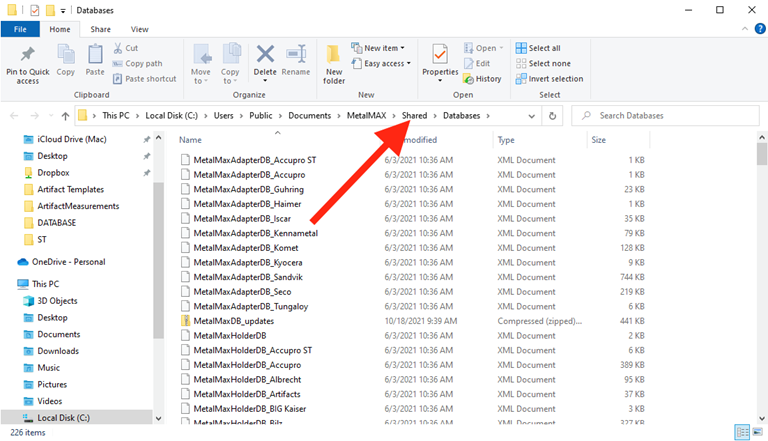The width and height of the screenshot is (768, 441).
Task: Click Public in address breadcrumb
Action: click(x=261, y=116)
